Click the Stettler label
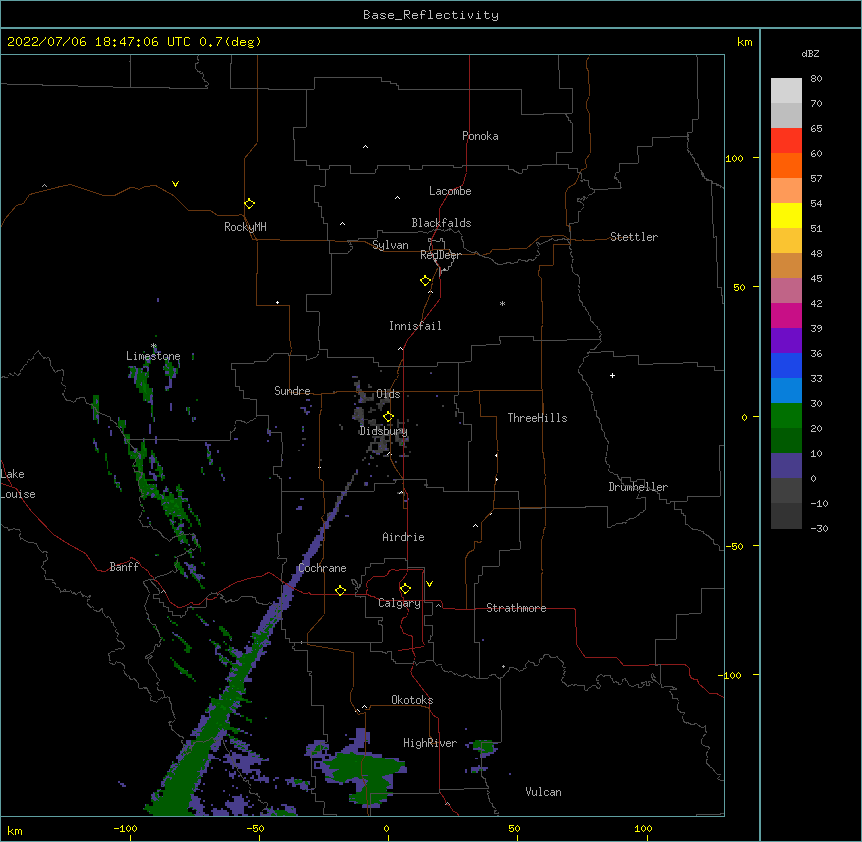 click(634, 237)
